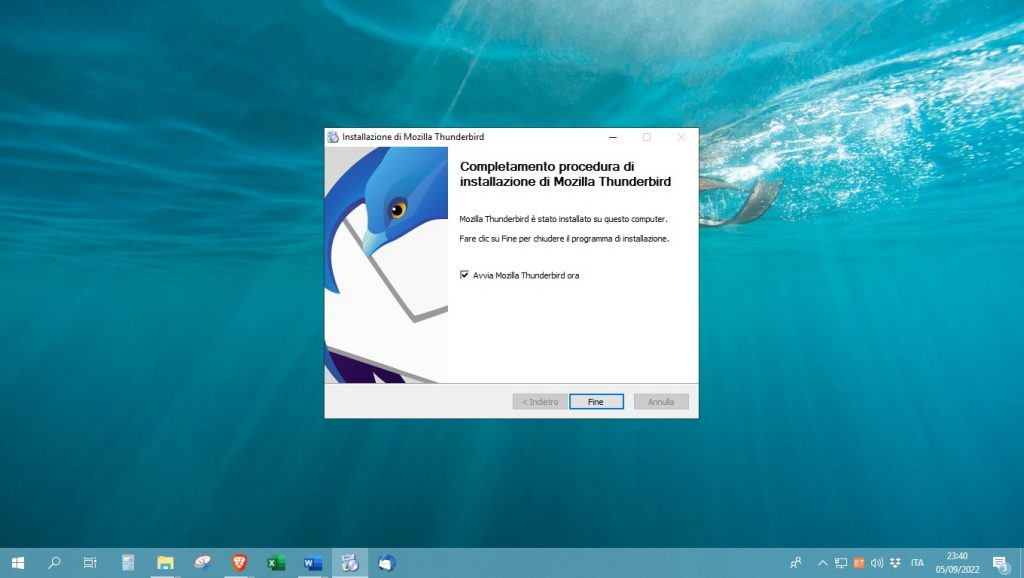Open File Explorer from the taskbar
Image resolution: width=1024 pixels, height=578 pixels.
pos(164,563)
